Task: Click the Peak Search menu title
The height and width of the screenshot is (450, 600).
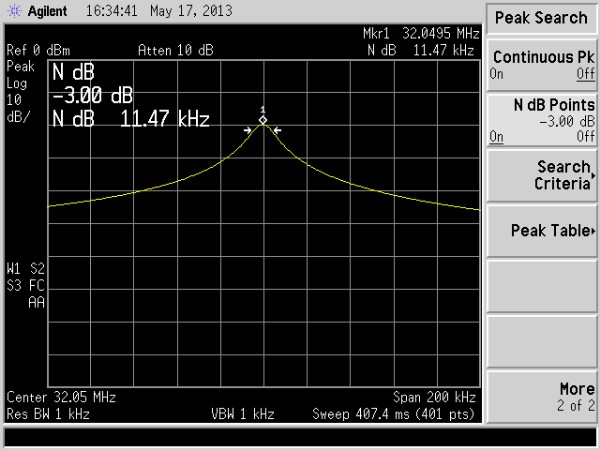Action: pyautogui.click(x=541, y=18)
